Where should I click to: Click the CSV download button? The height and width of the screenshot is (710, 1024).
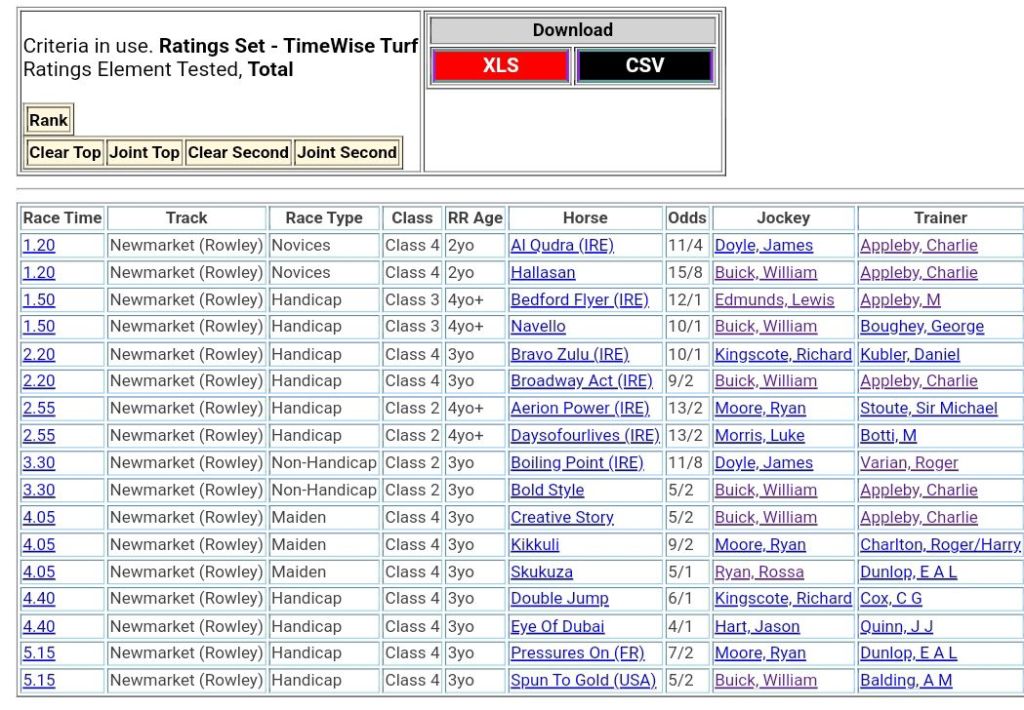coord(644,66)
